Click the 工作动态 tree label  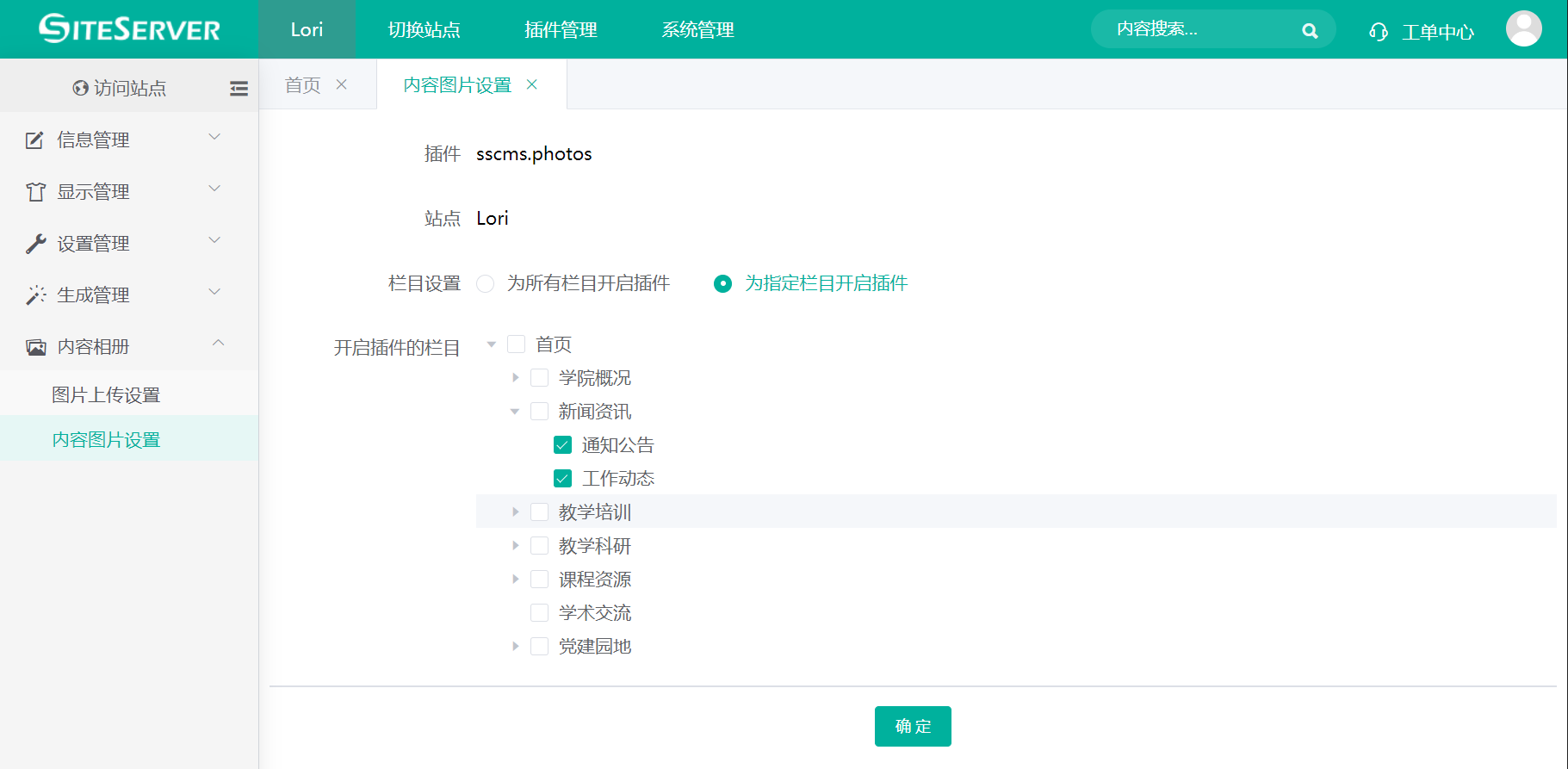click(618, 478)
